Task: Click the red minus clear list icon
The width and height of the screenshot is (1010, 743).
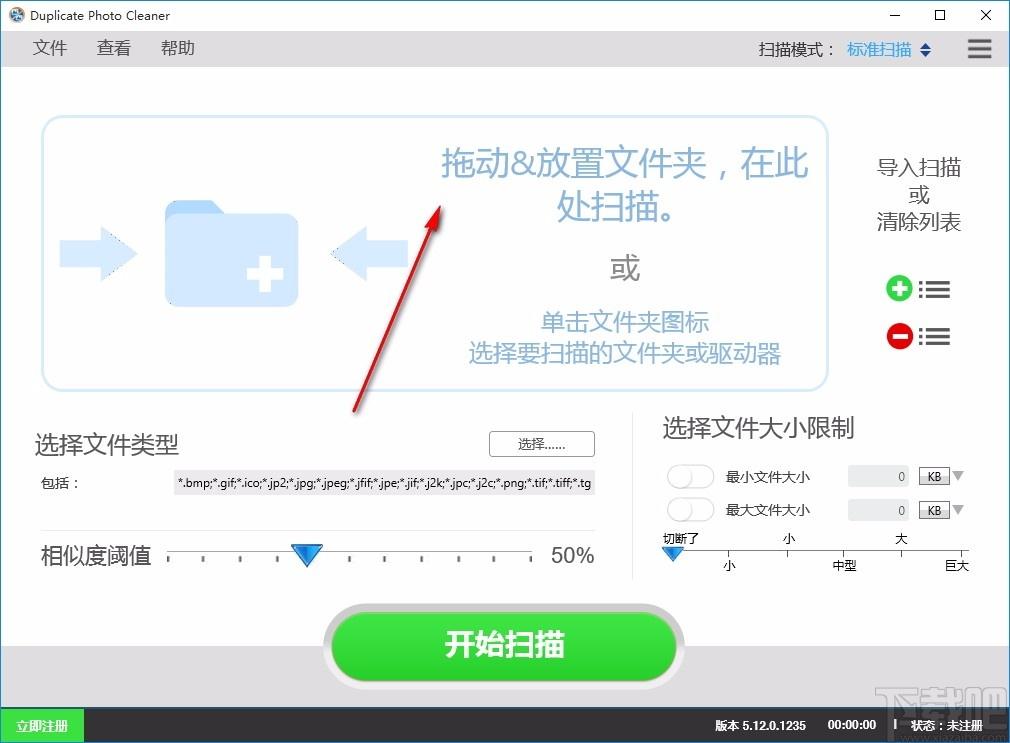Action: [918, 336]
